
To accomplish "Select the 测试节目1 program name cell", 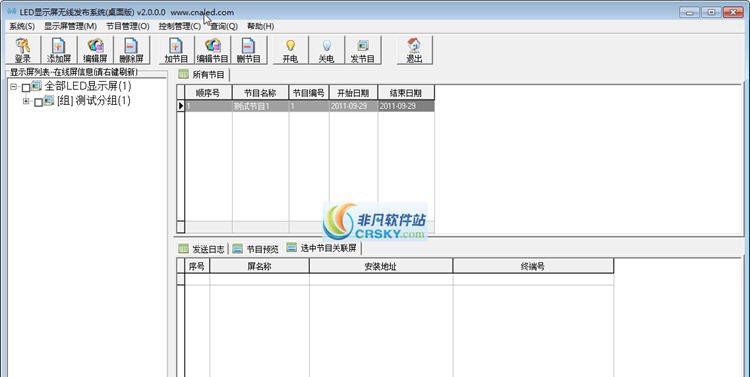I will click(x=260, y=106).
